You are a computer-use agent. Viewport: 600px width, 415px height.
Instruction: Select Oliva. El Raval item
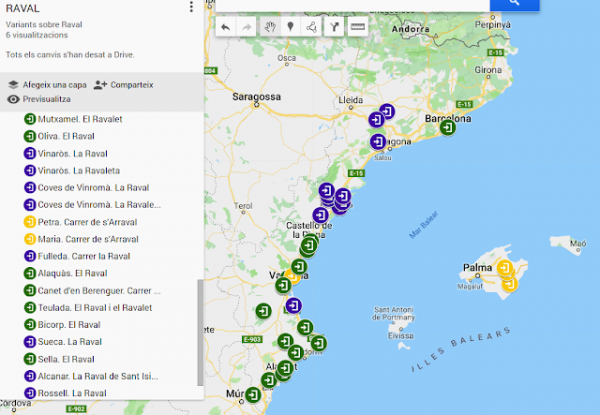pyautogui.click(x=66, y=136)
